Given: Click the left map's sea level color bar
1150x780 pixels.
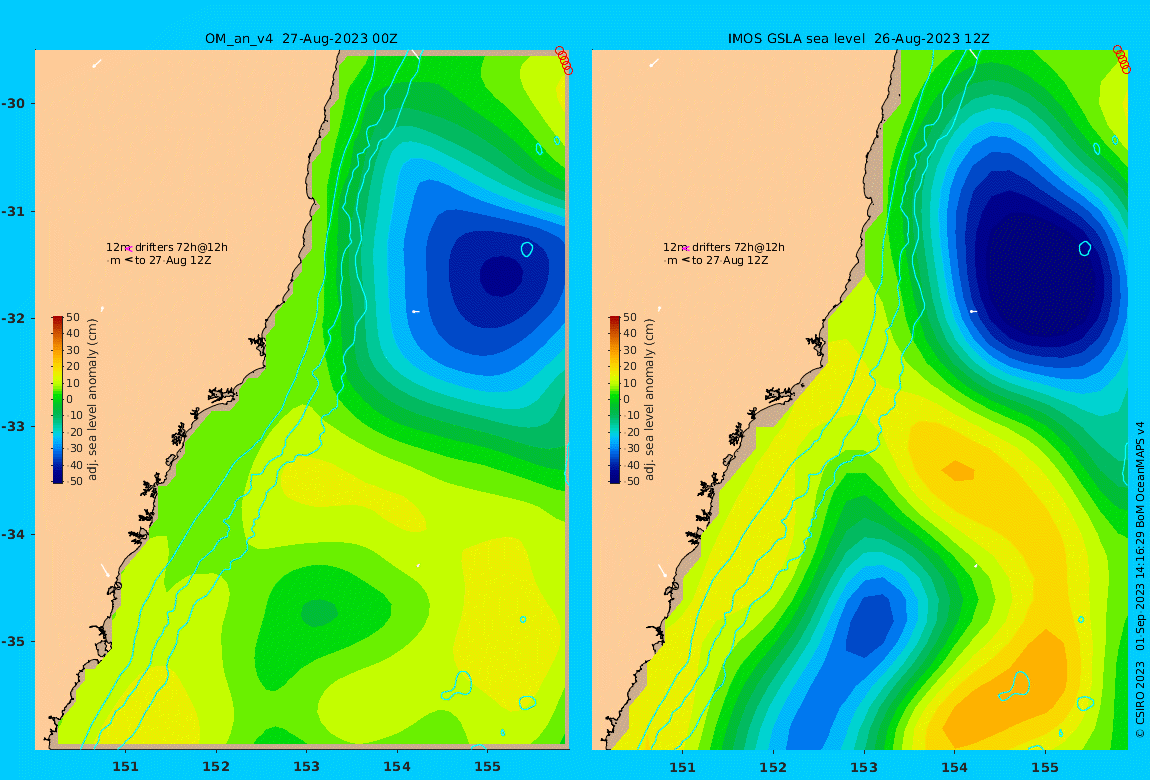Looking at the screenshot, I should [x=58, y=400].
